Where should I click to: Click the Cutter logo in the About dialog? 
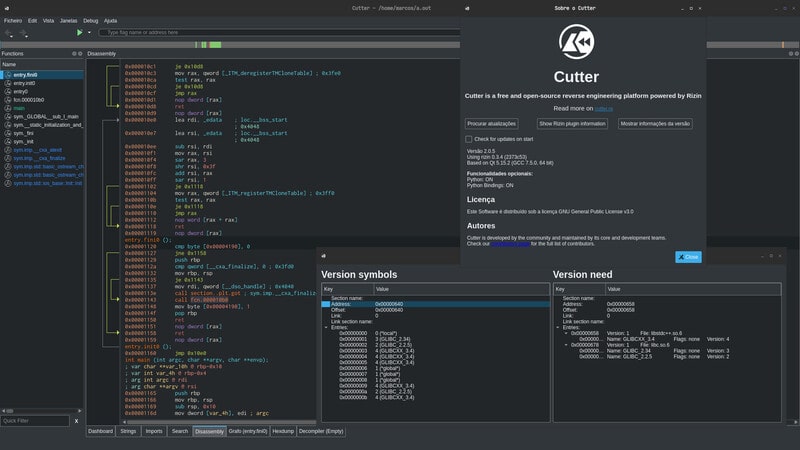tap(576, 42)
